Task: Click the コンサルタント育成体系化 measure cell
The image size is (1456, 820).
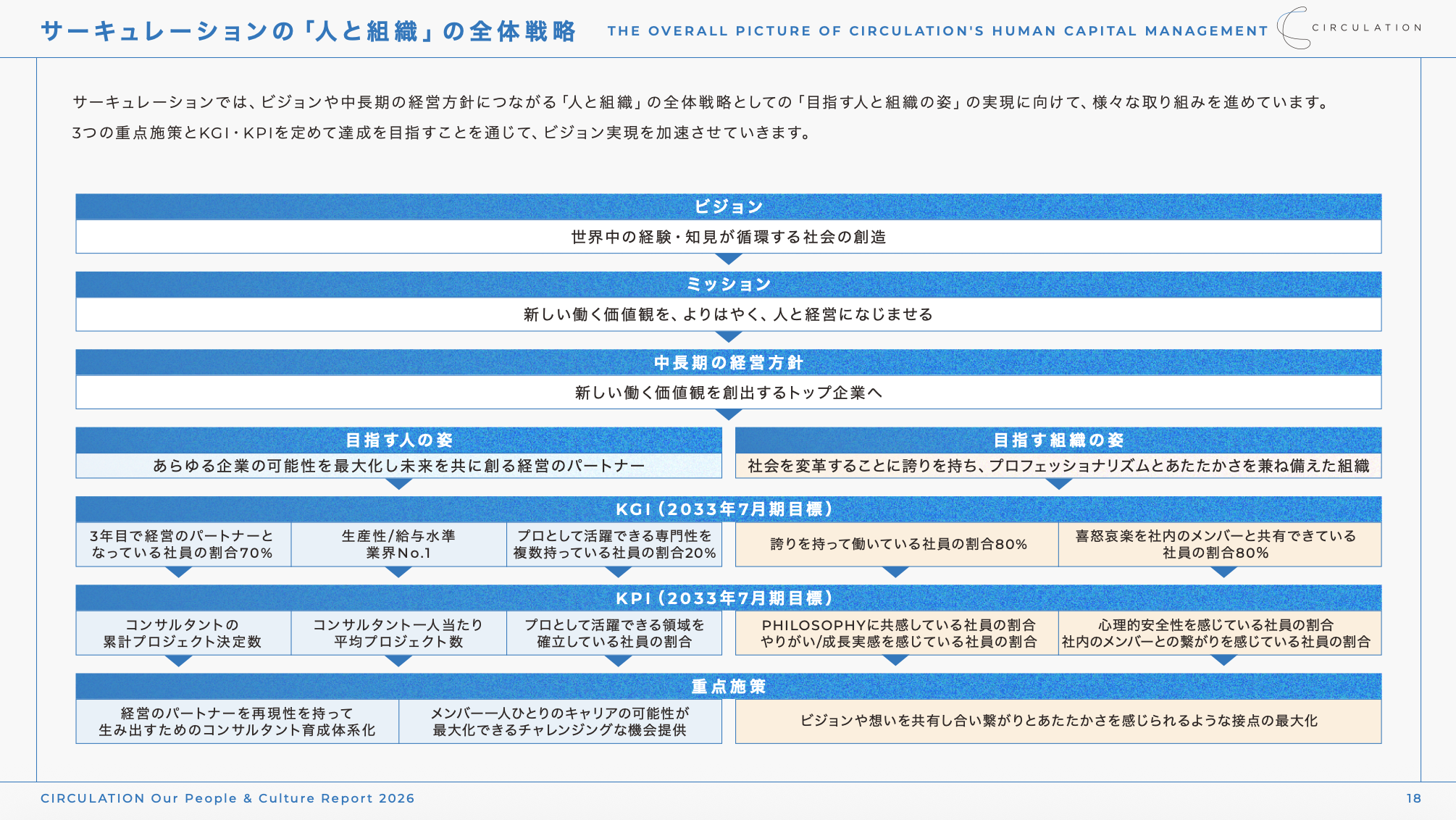Action: click(237, 721)
